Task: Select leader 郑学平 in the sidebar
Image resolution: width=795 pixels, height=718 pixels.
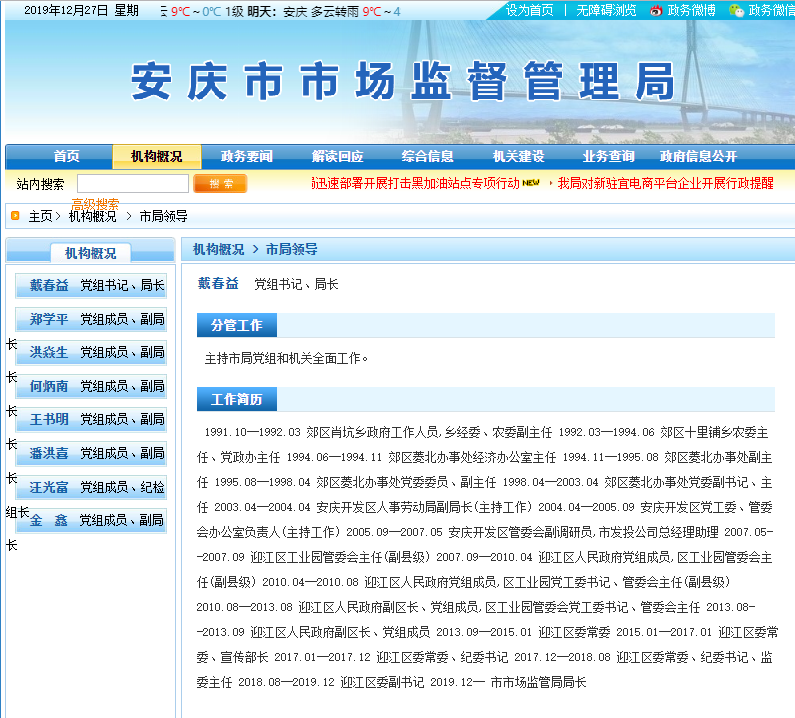Action: coord(91,319)
